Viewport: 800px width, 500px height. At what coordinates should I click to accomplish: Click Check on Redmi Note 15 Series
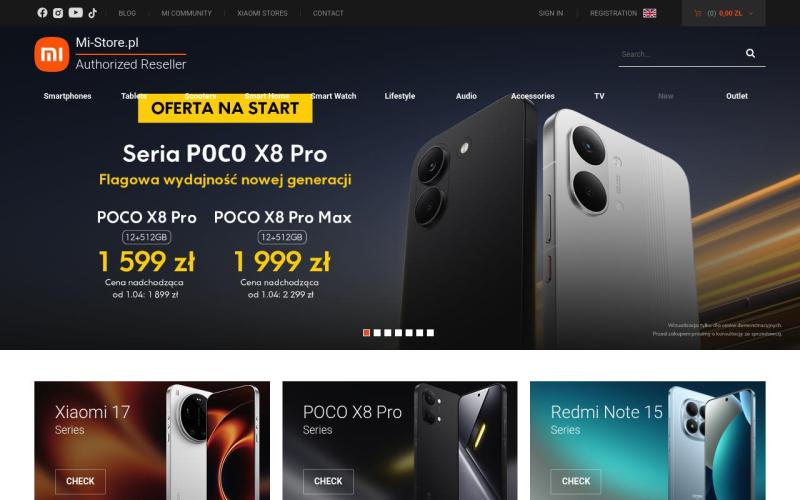[x=576, y=481]
